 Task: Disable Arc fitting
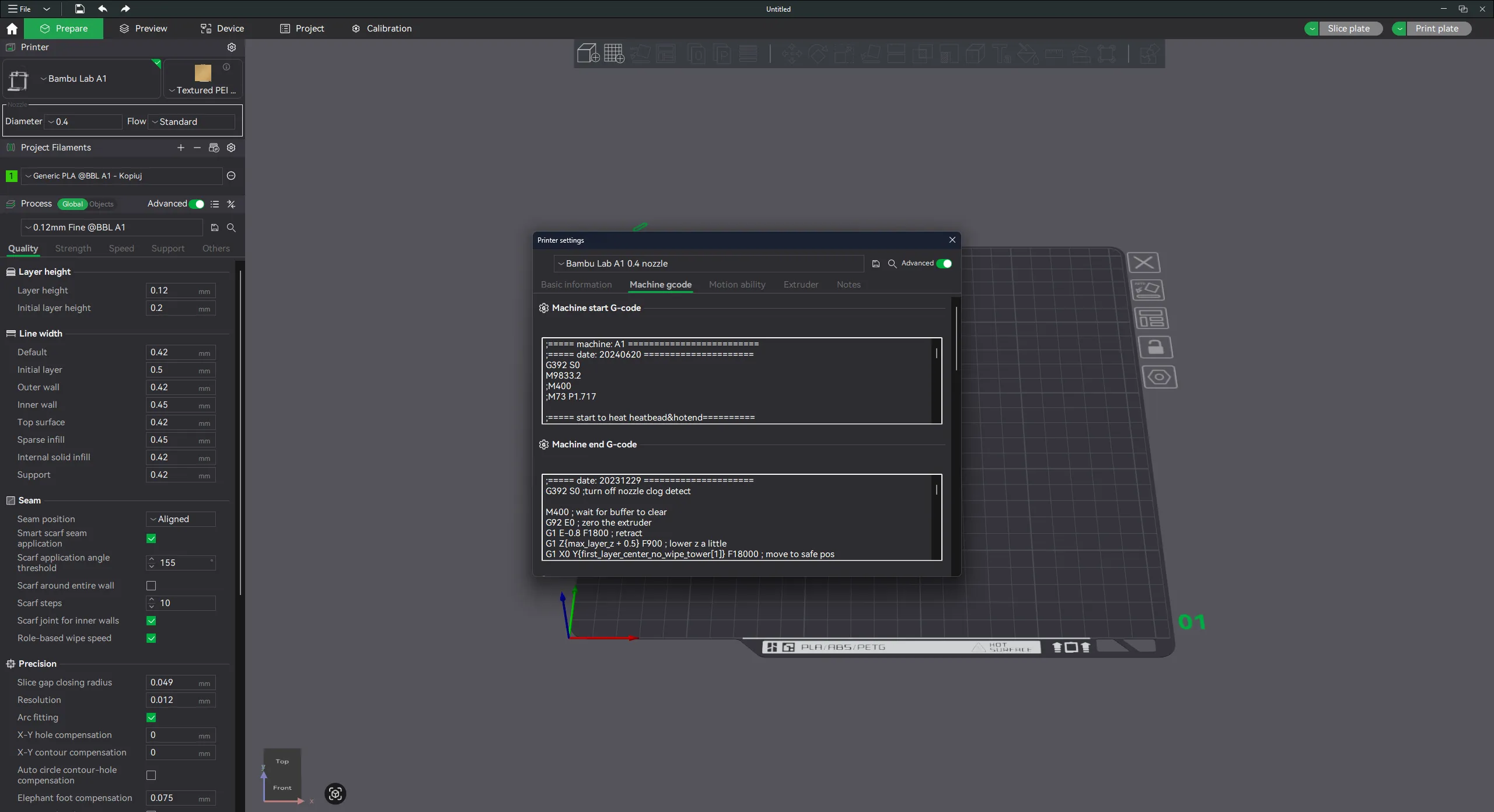tap(151, 717)
